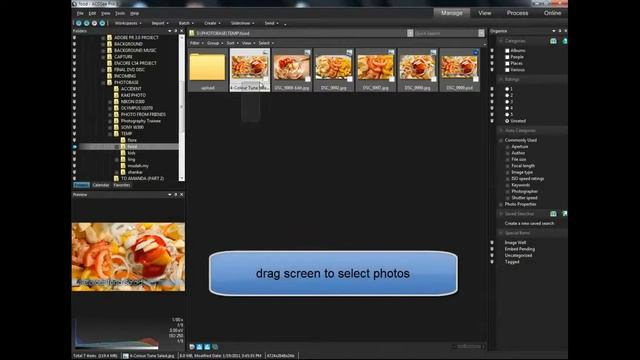Image resolution: width=640 pixels, height=360 pixels.
Task: Click the Embed Pending special item
Action: pos(520,249)
